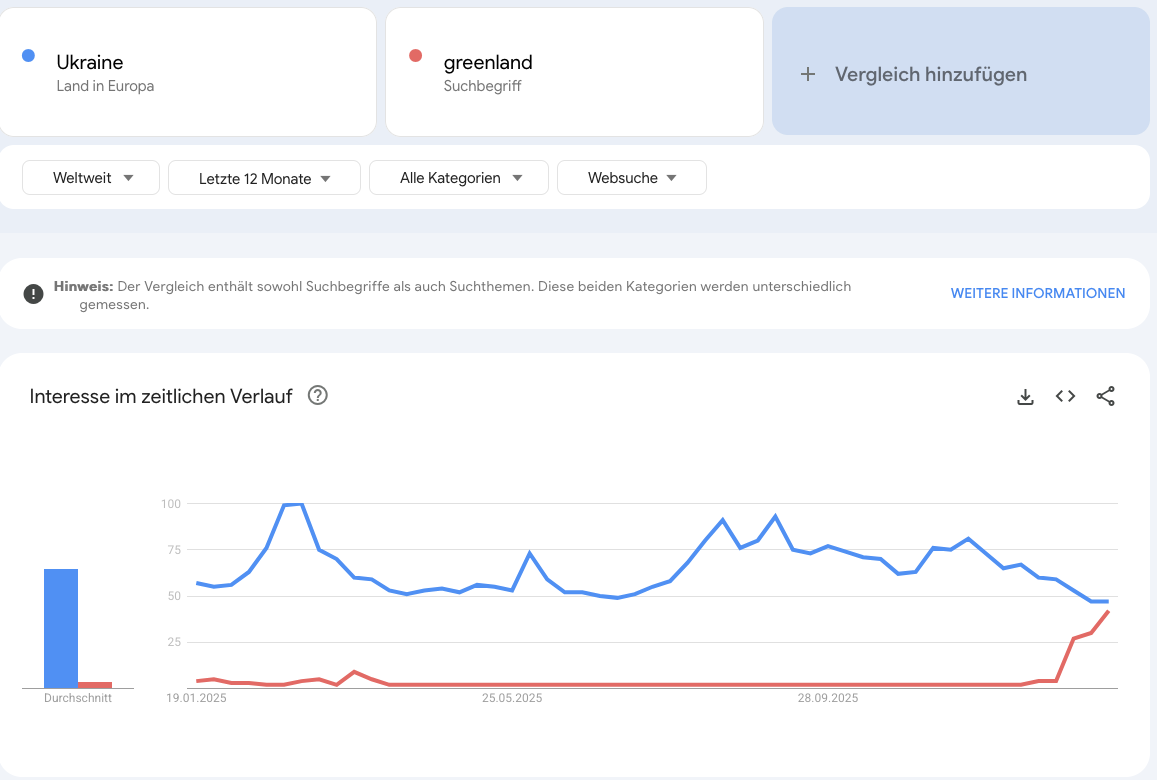Click the blue dot beside Ukraine
1157x780 pixels.
click(29, 56)
